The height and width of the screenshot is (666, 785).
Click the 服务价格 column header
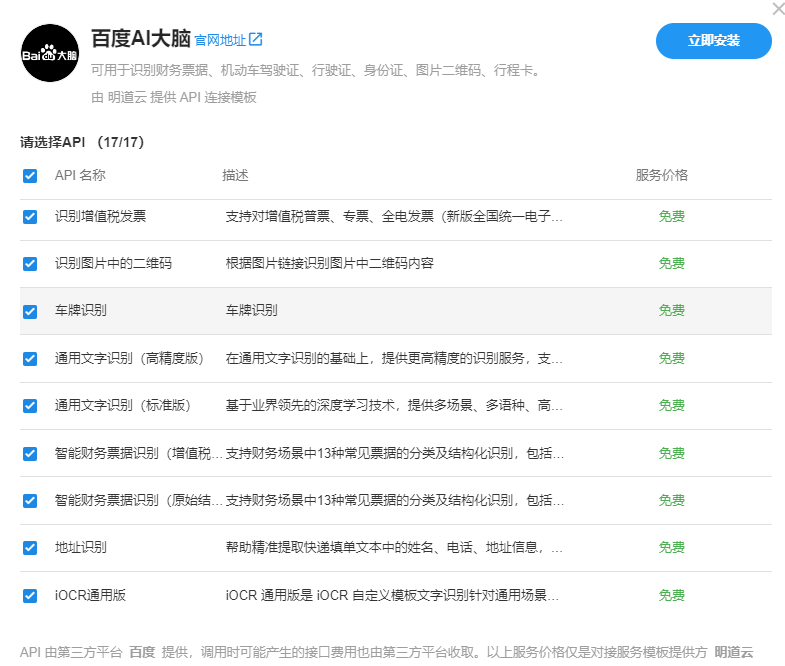click(x=661, y=175)
